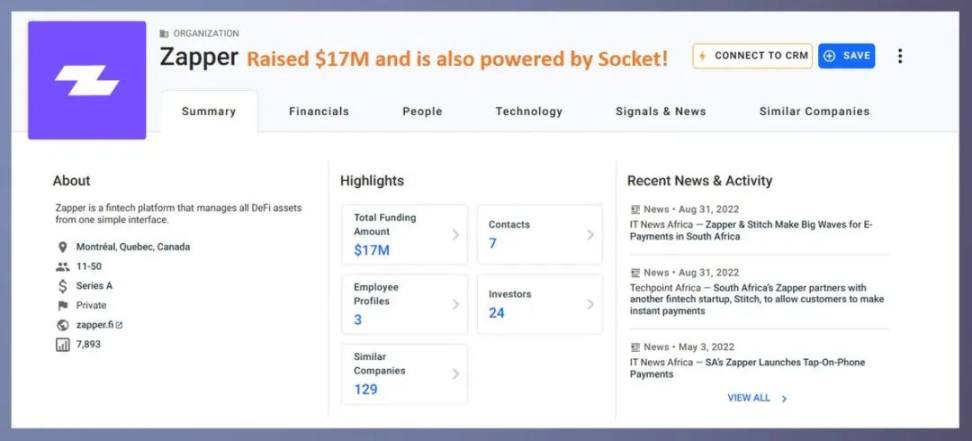The width and height of the screenshot is (972, 441).
Task: Open the Zapper & Stitch Make Big Waves article
Action: pos(751,230)
